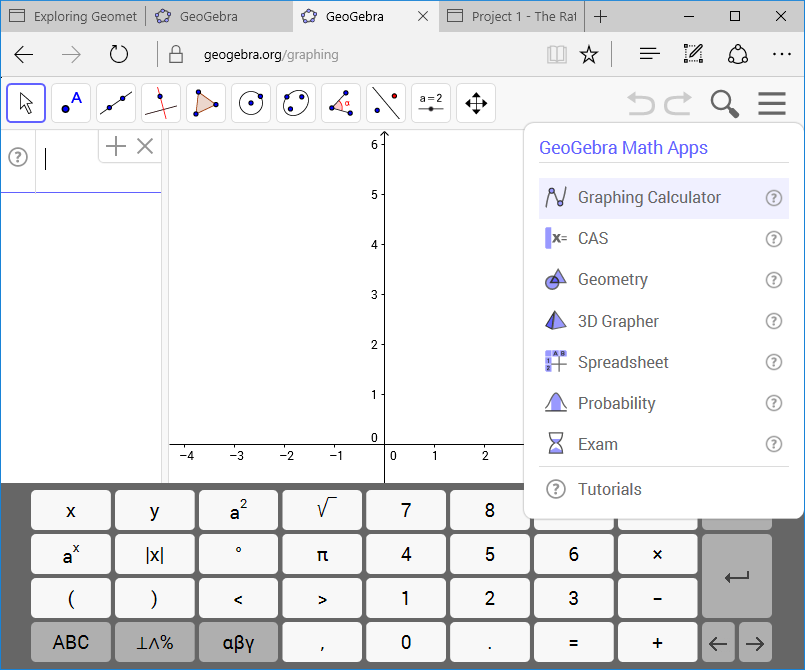
Task: Click help icon next to 3D Grapher
Action: [774, 321]
